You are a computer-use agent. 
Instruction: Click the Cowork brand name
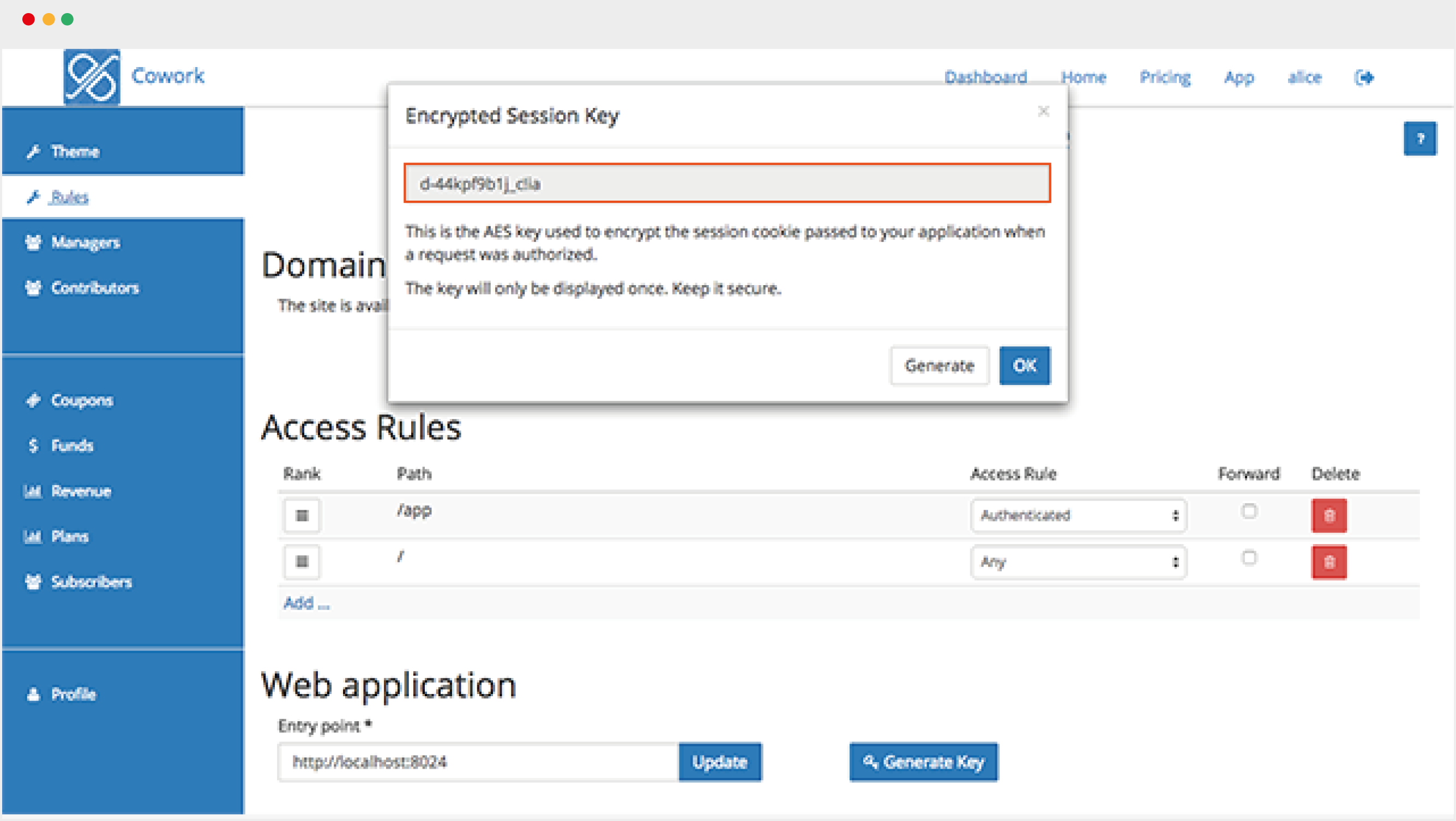point(168,76)
